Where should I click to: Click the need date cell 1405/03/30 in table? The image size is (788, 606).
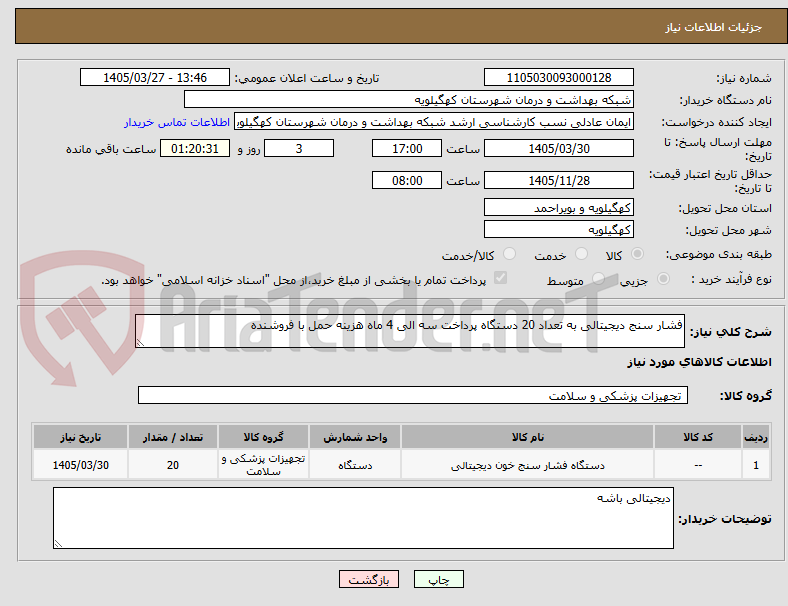point(80,465)
